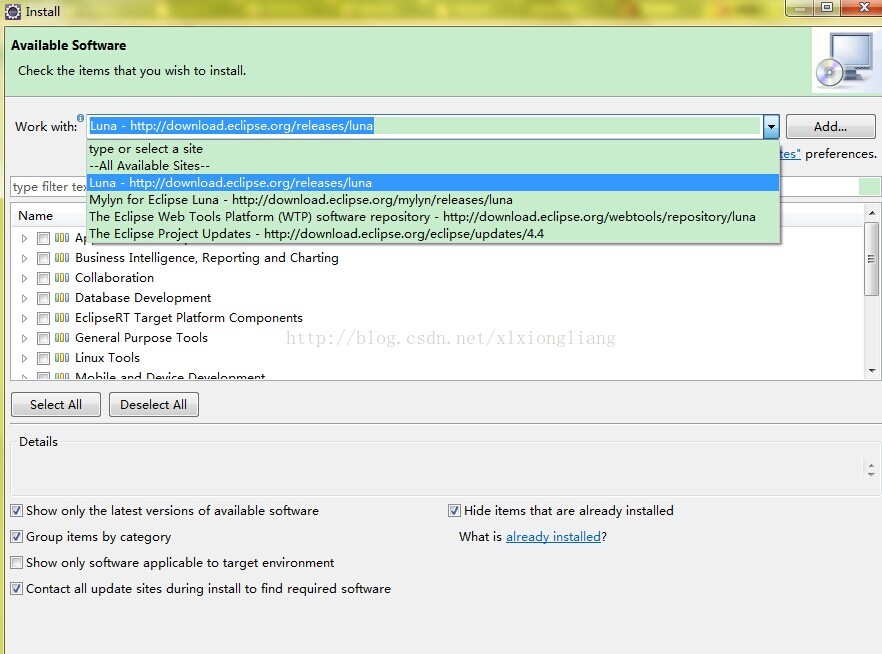The image size is (882, 654).
Task: Select Business Intelligence, Reporting and Charting label
Action: click(x=206, y=258)
